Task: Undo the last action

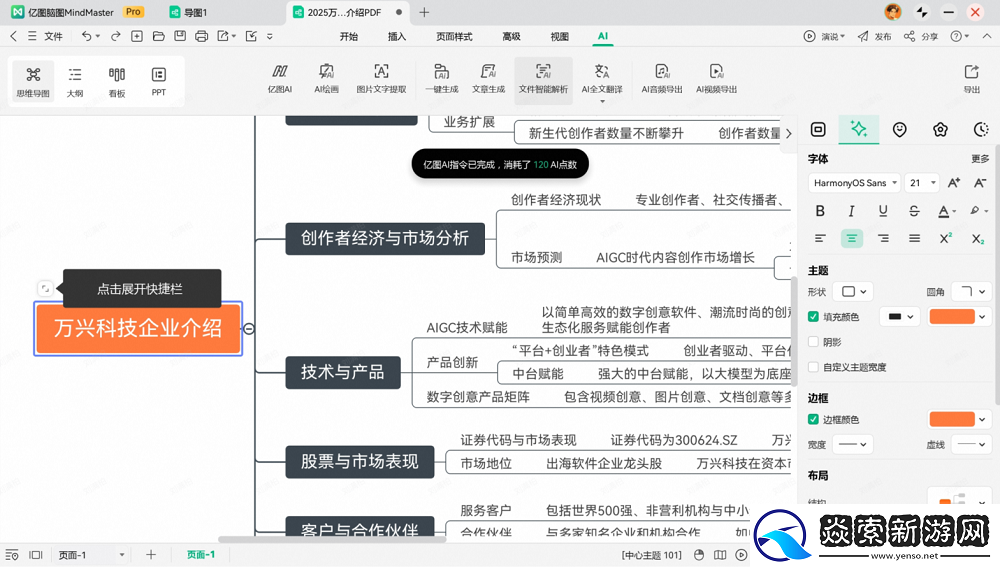Action: coord(86,36)
